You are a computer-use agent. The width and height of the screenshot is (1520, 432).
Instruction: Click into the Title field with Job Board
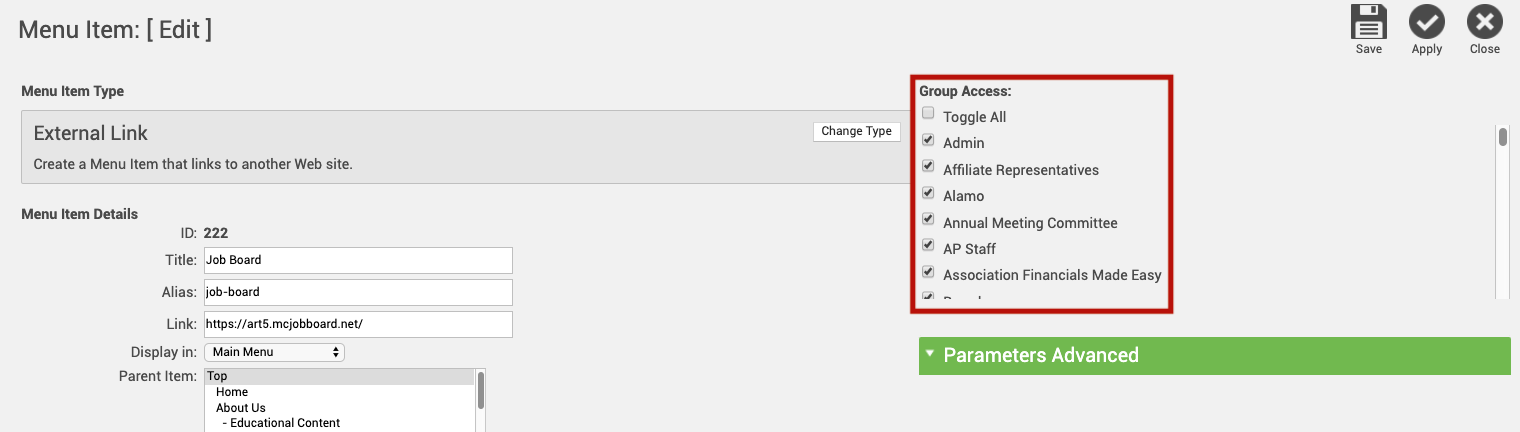click(x=358, y=260)
